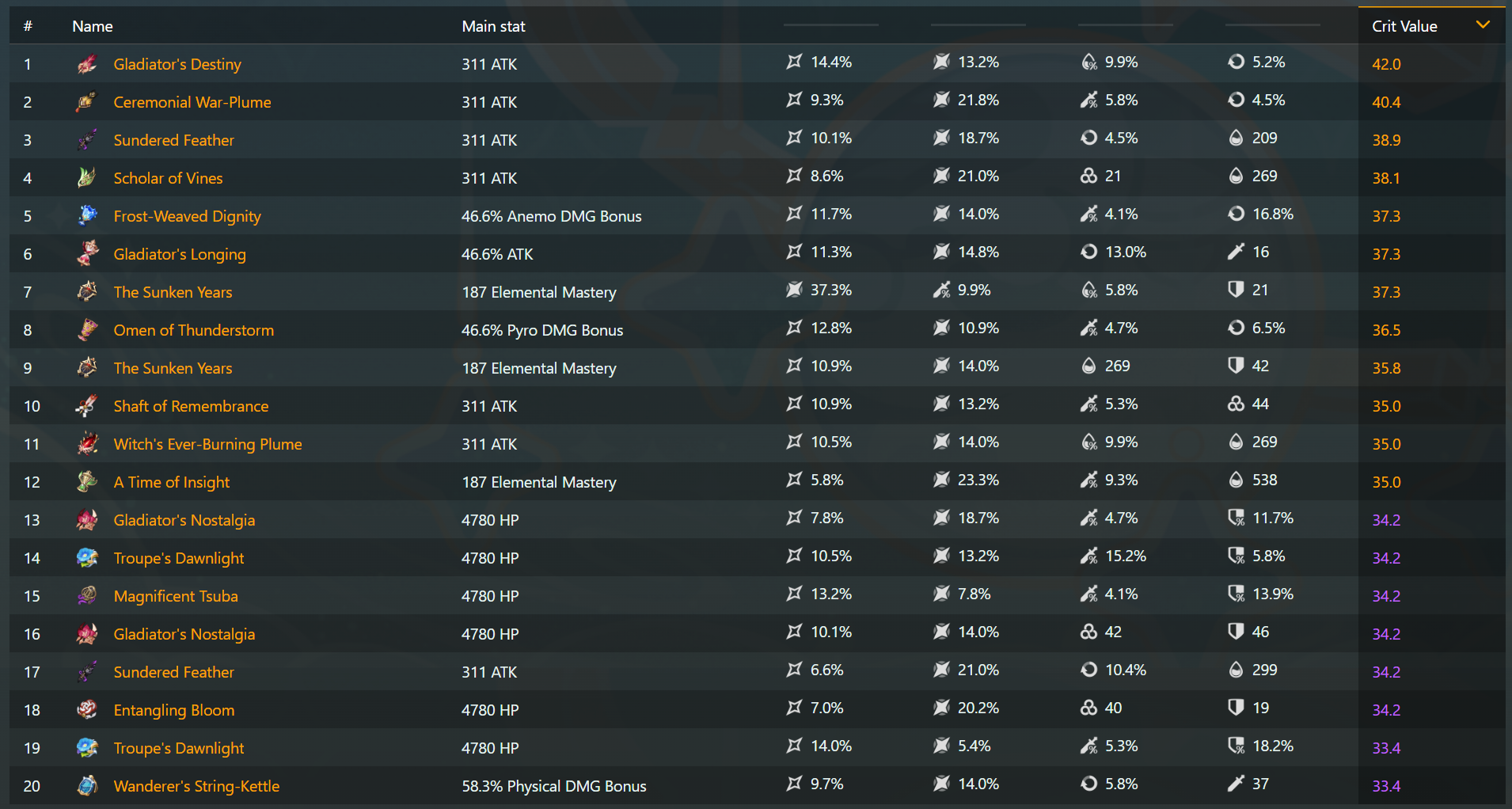Open the Troupe's Dawnlight link in row 14
The image size is (1512, 809).
click(179, 558)
